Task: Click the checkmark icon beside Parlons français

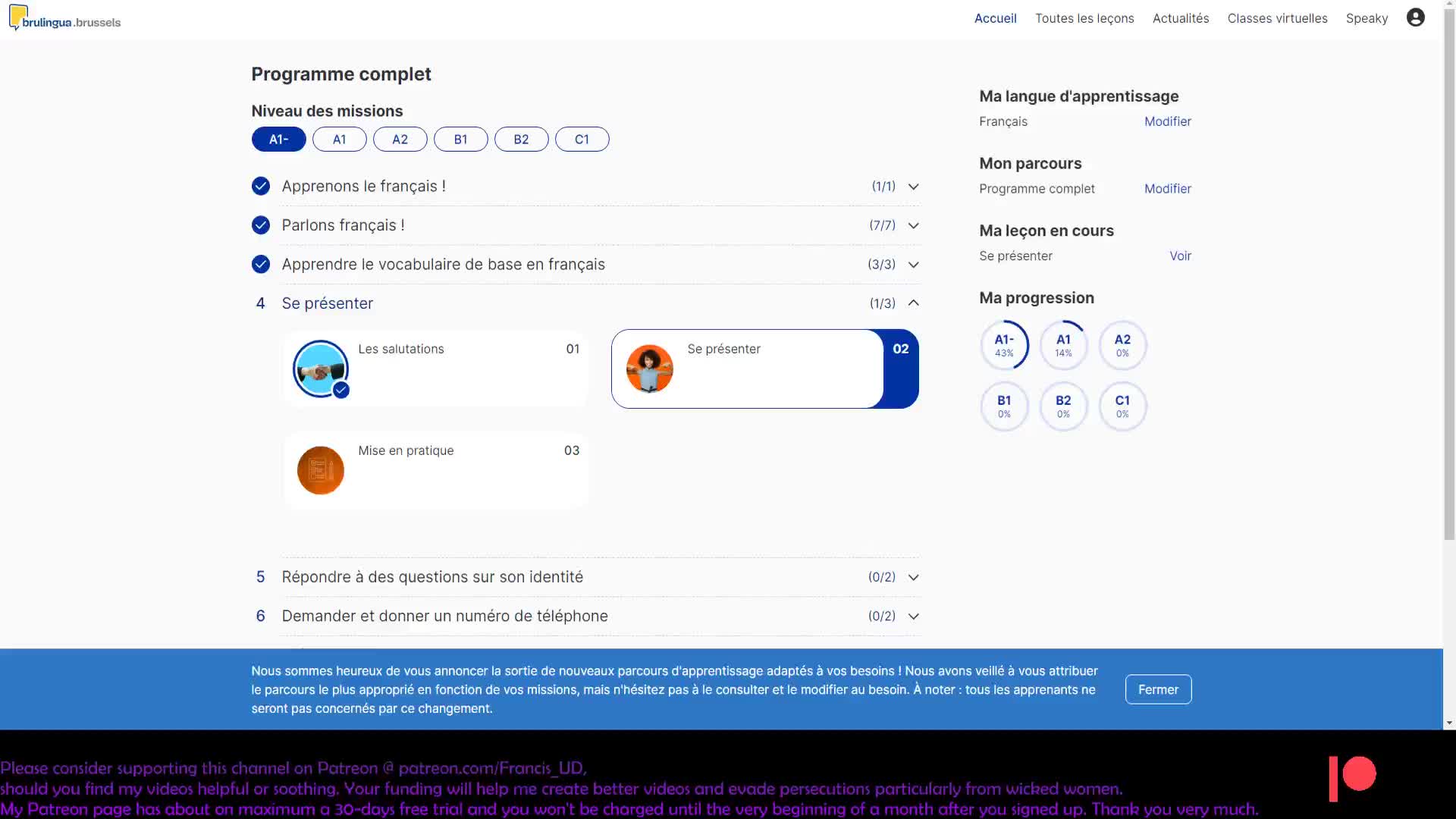Action: coord(260,225)
